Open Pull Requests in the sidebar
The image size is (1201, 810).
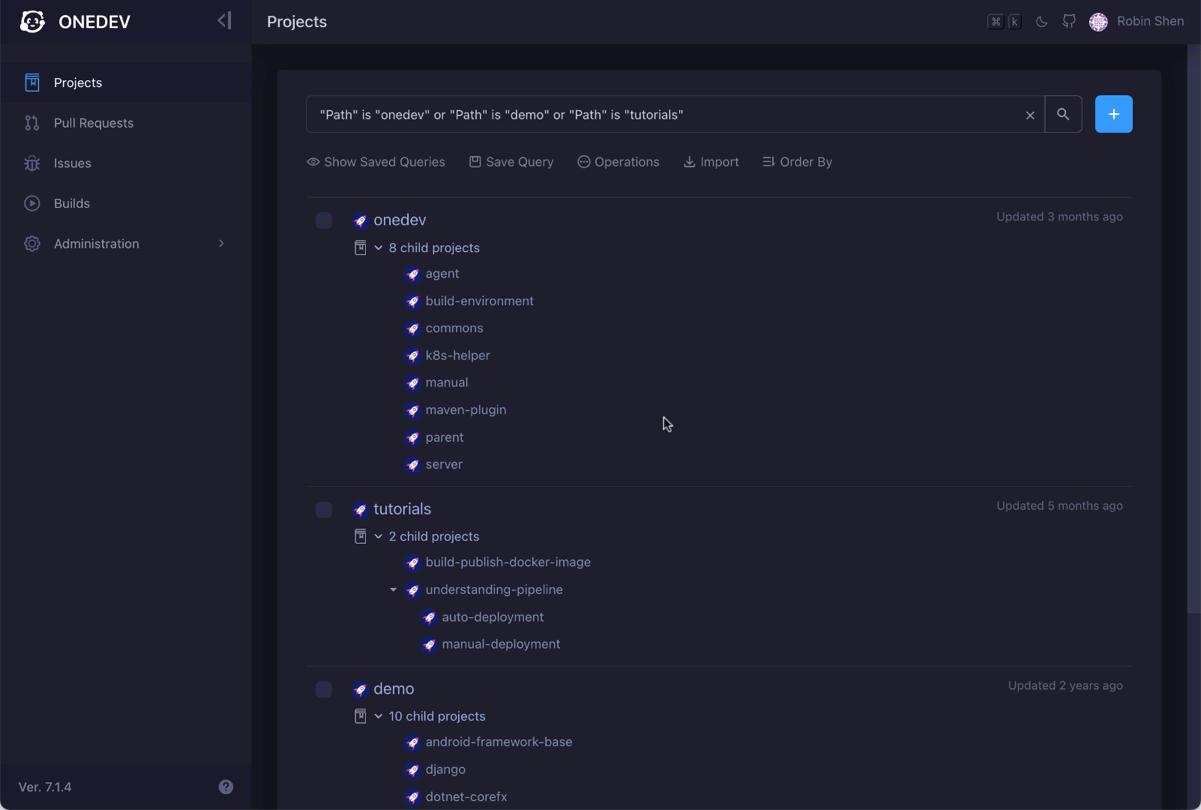click(126, 123)
